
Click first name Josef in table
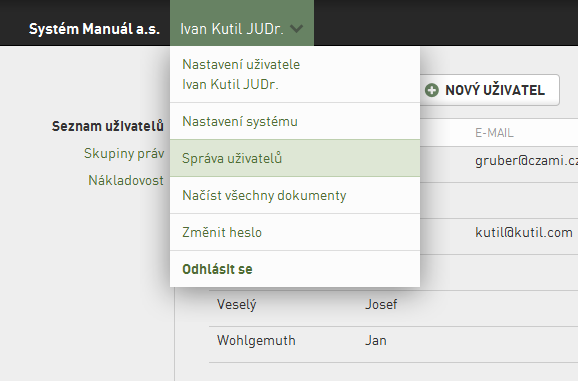(x=381, y=304)
